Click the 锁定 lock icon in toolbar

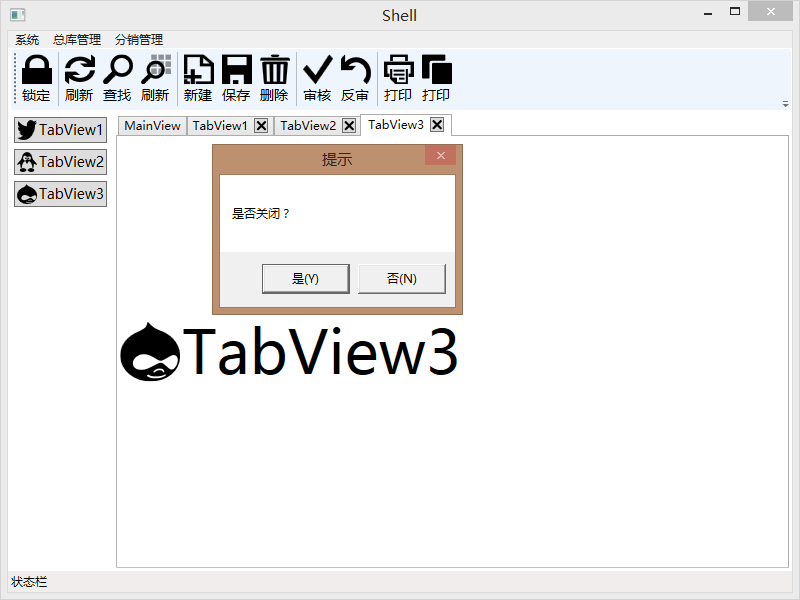[36, 78]
